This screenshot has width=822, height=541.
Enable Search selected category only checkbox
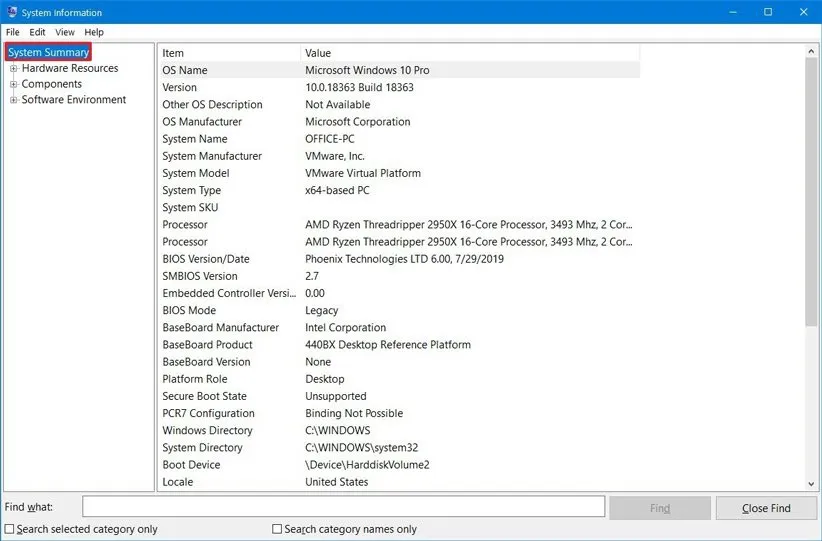tap(10, 529)
